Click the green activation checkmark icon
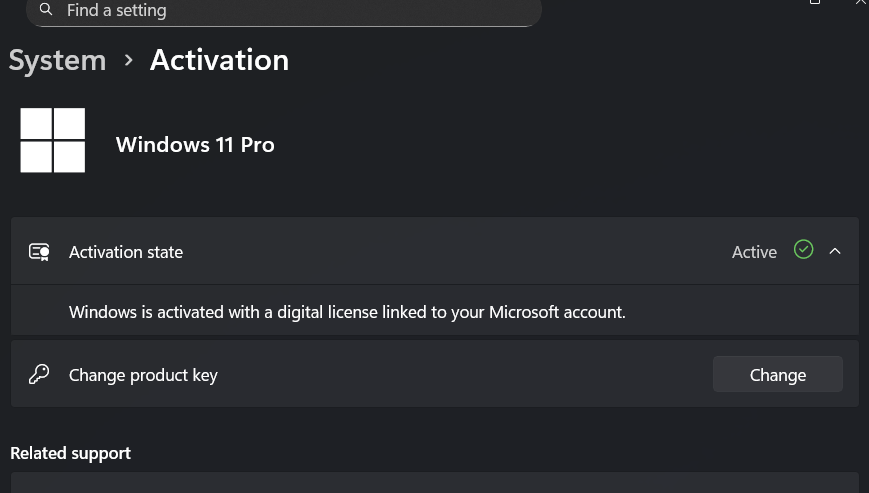This screenshot has height=493, width=869. click(803, 250)
